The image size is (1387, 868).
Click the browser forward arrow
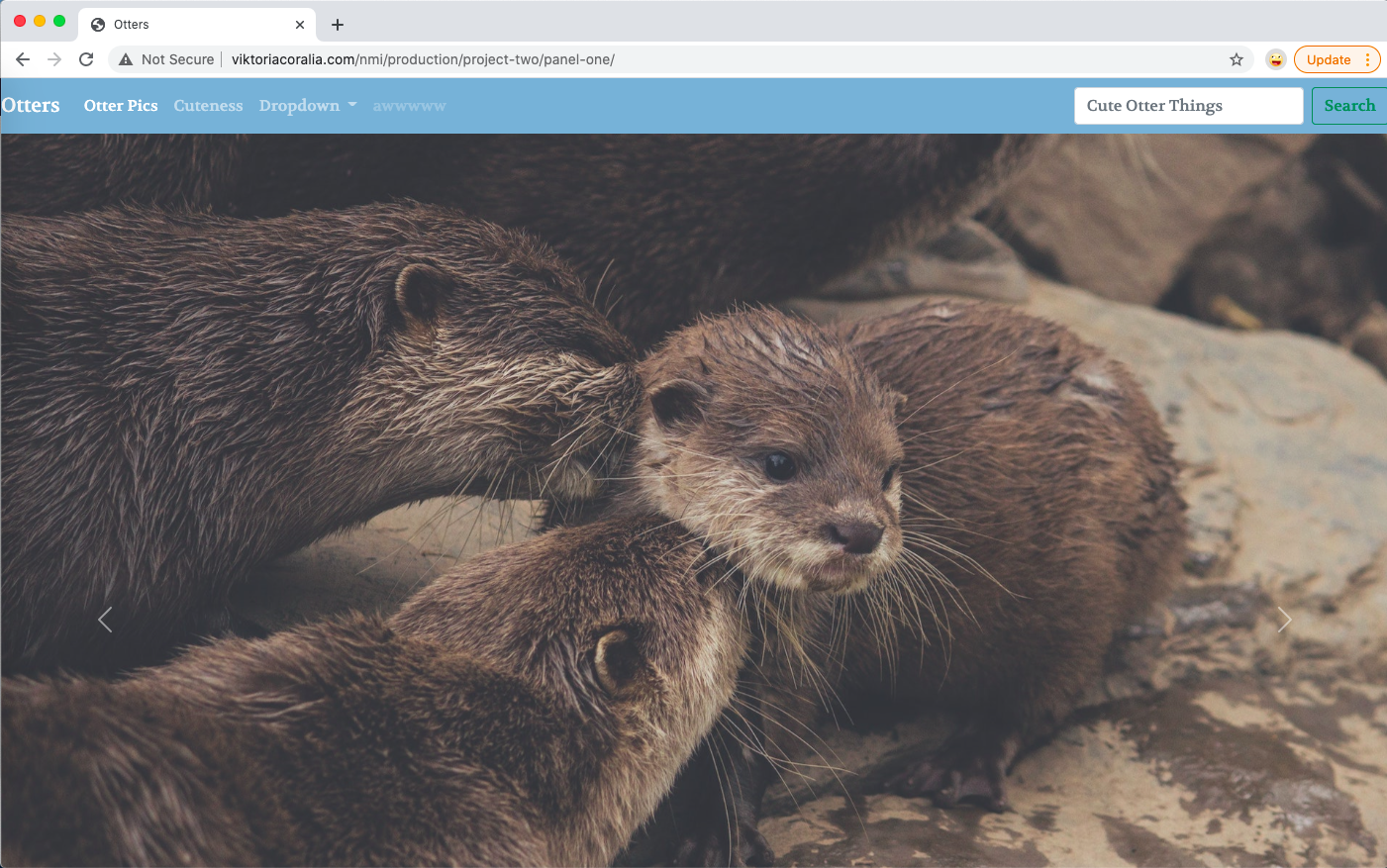tap(54, 59)
